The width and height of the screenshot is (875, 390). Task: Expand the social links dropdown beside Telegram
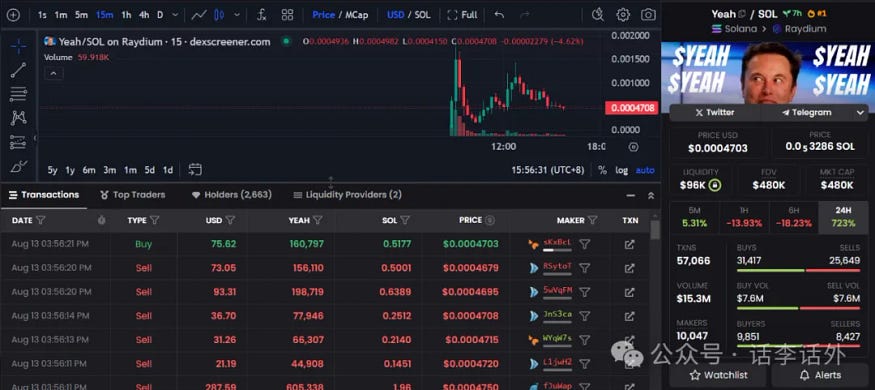click(860, 113)
